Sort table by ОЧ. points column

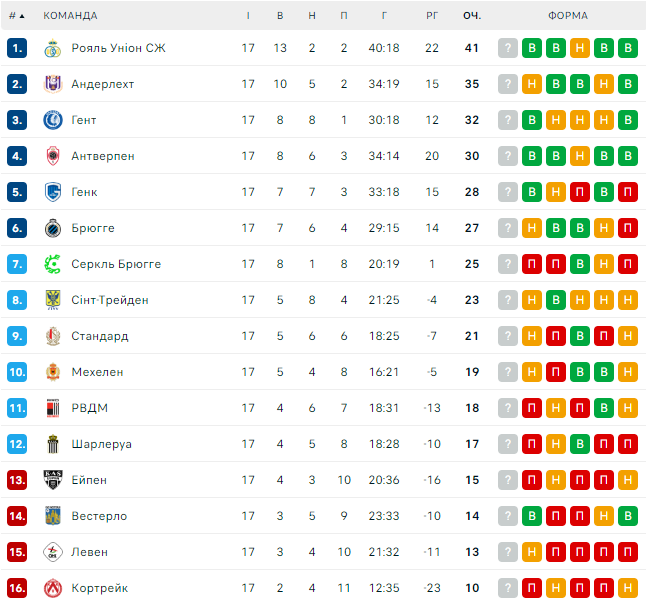[472, 16]
